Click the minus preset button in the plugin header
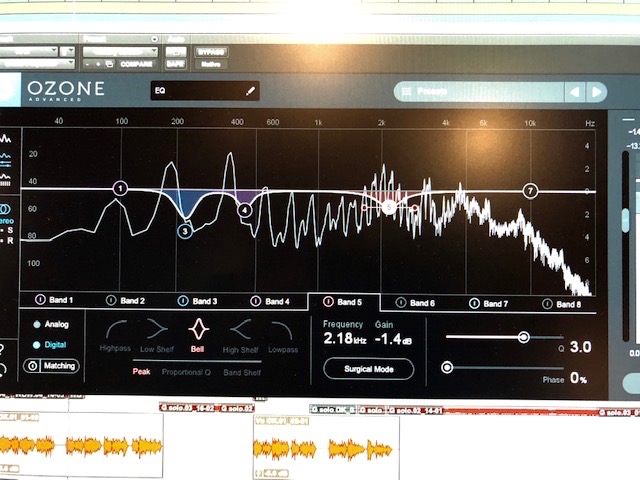This screenshot has height=480, width=640. (87, 64)
